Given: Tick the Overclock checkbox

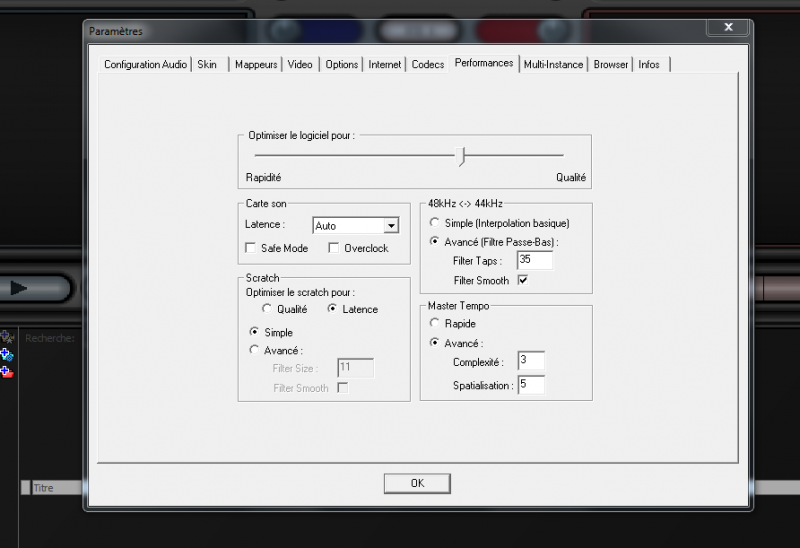Looking at the screenshot, I should point(335,248).
